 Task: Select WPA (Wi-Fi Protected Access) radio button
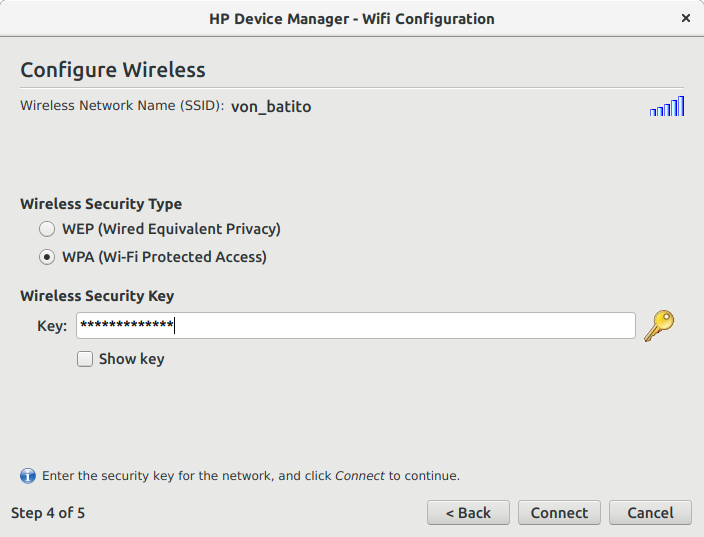47,257
